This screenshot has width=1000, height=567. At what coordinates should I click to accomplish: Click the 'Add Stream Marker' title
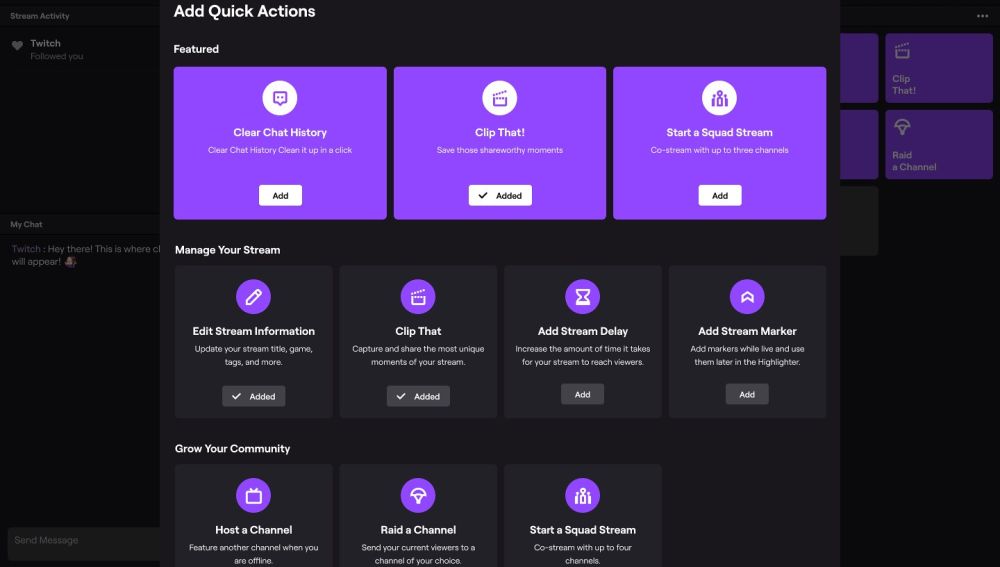pos(747,331)
